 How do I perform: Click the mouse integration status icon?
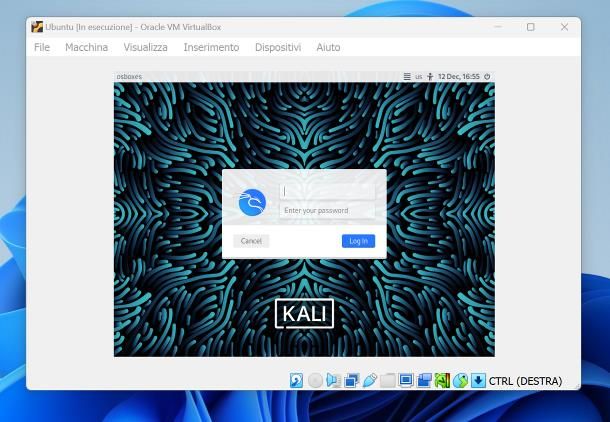coord(460,380)
